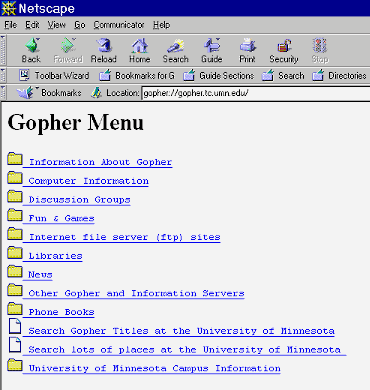Open the Toolbar Wizard shortcut
The width and height of the screenshot is (370, 390).
54,76
